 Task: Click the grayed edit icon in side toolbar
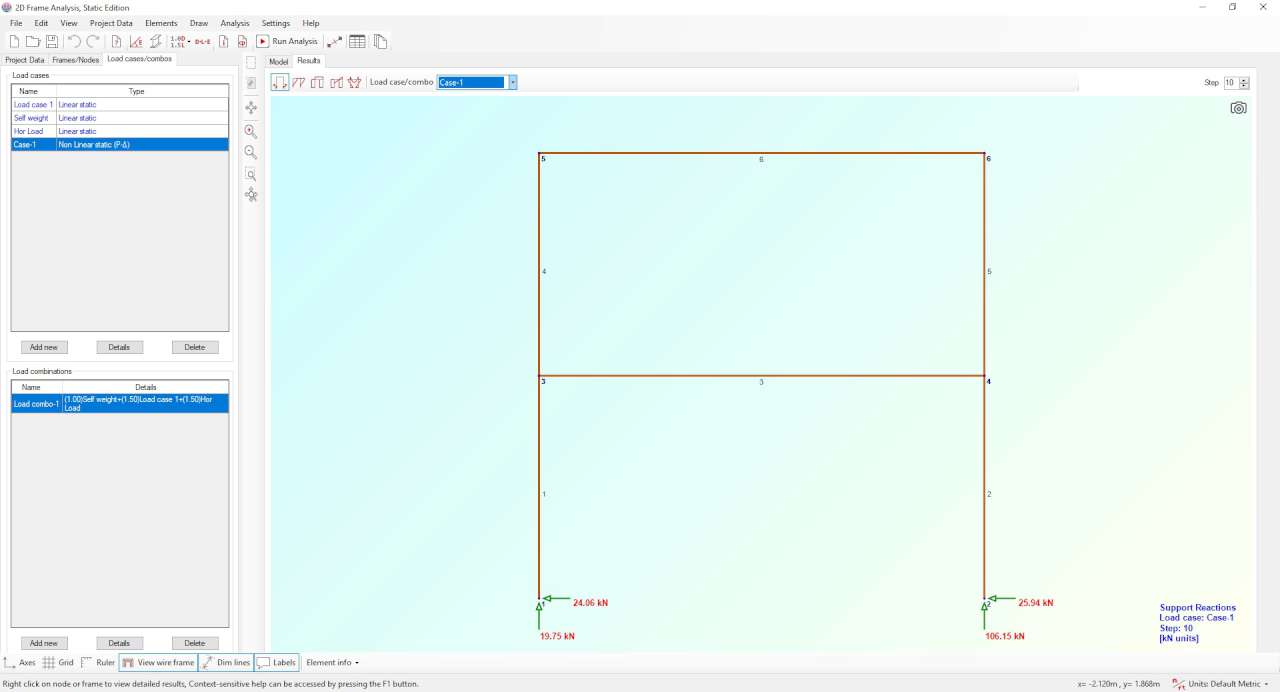(251, 83)
